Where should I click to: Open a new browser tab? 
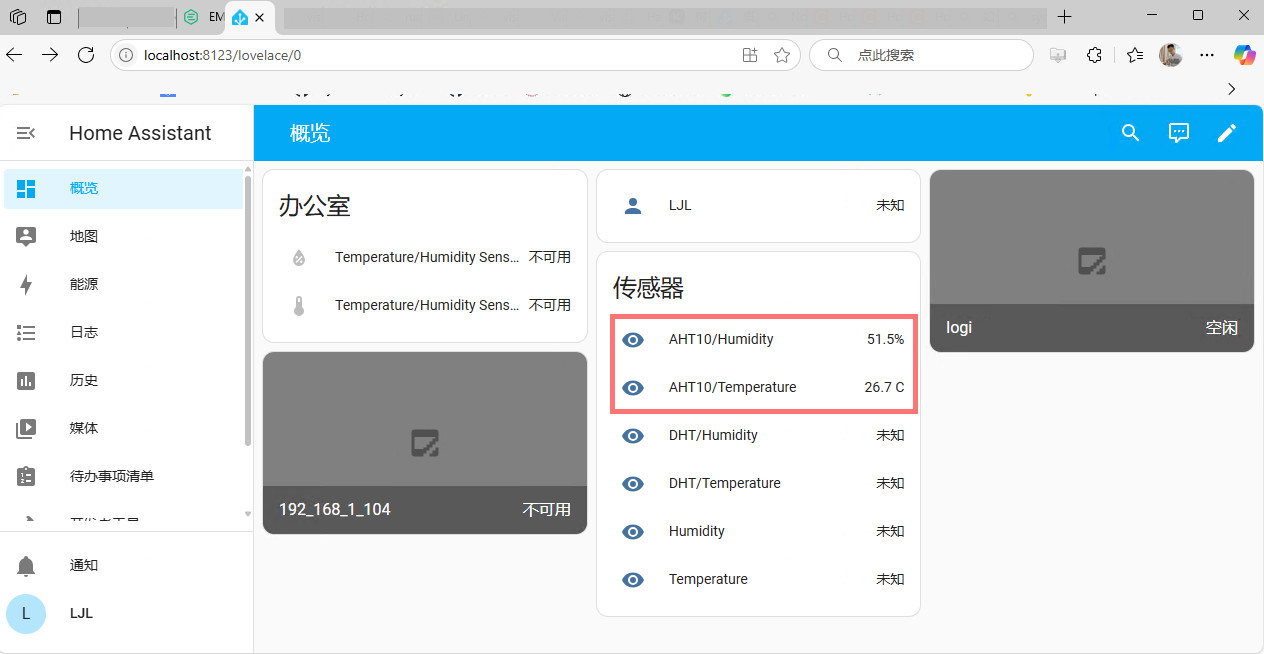click(1065, 16)
